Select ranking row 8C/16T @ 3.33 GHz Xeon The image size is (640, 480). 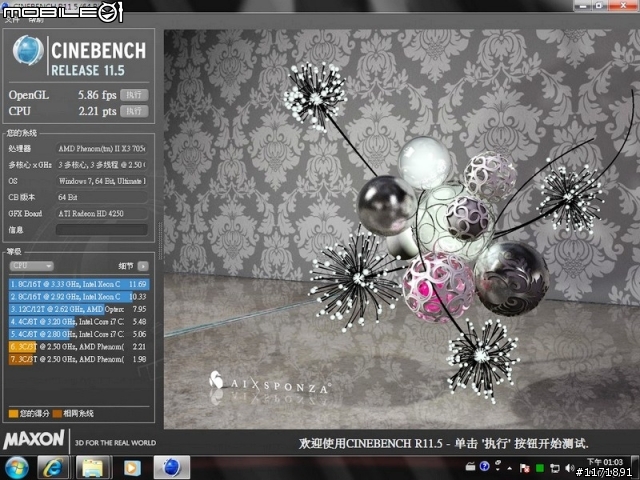pos(79,284)
